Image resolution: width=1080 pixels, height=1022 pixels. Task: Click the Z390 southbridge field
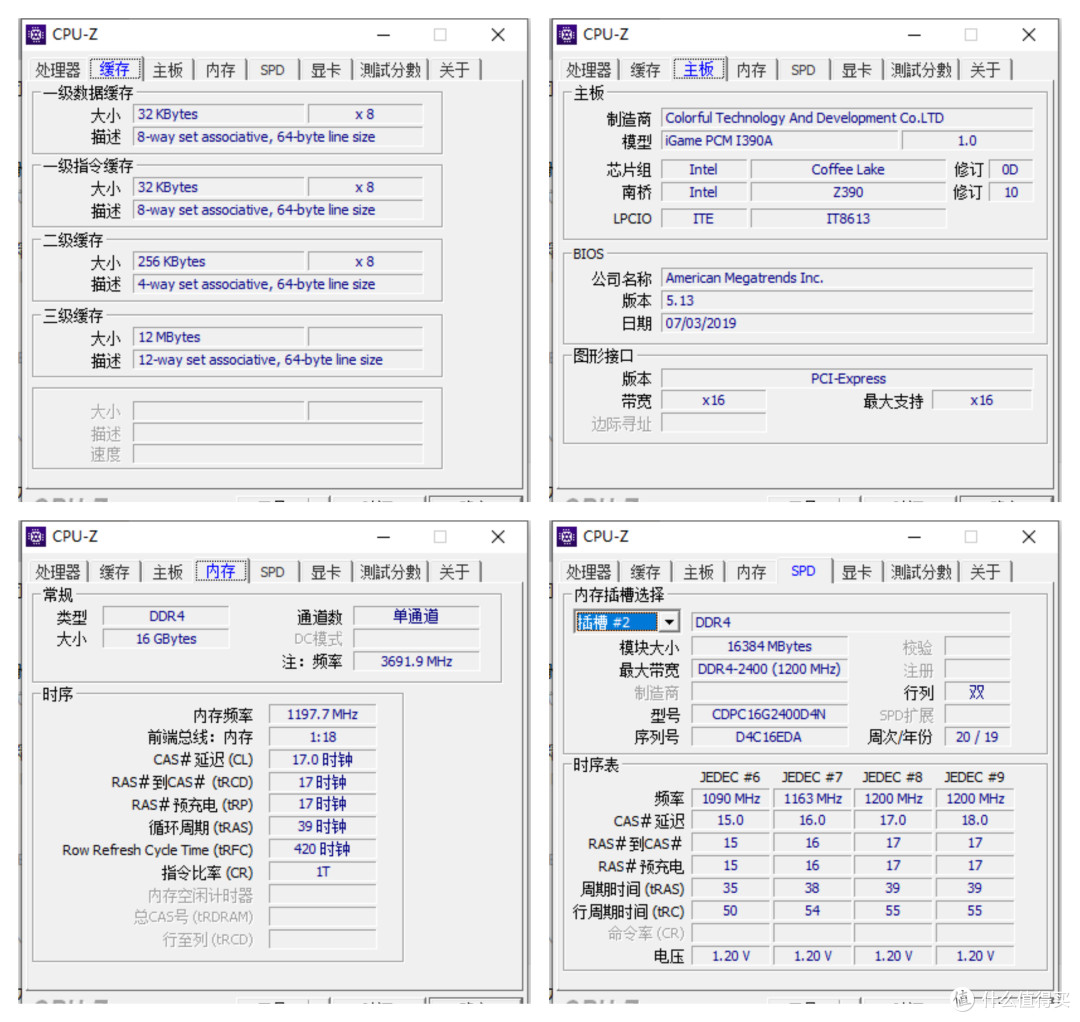[x=848, y=192]
